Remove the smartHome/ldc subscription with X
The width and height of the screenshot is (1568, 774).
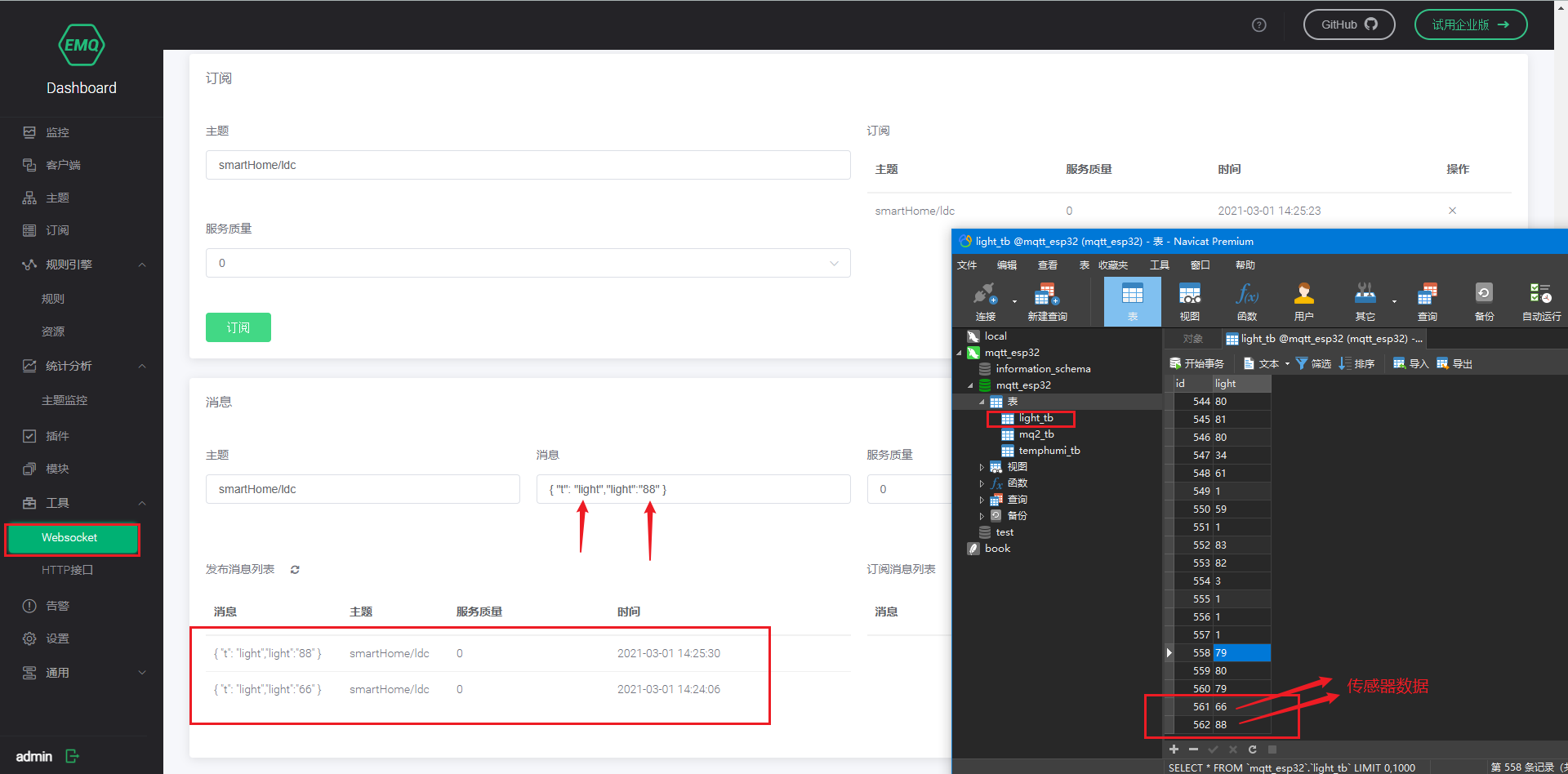point(1452,211)
